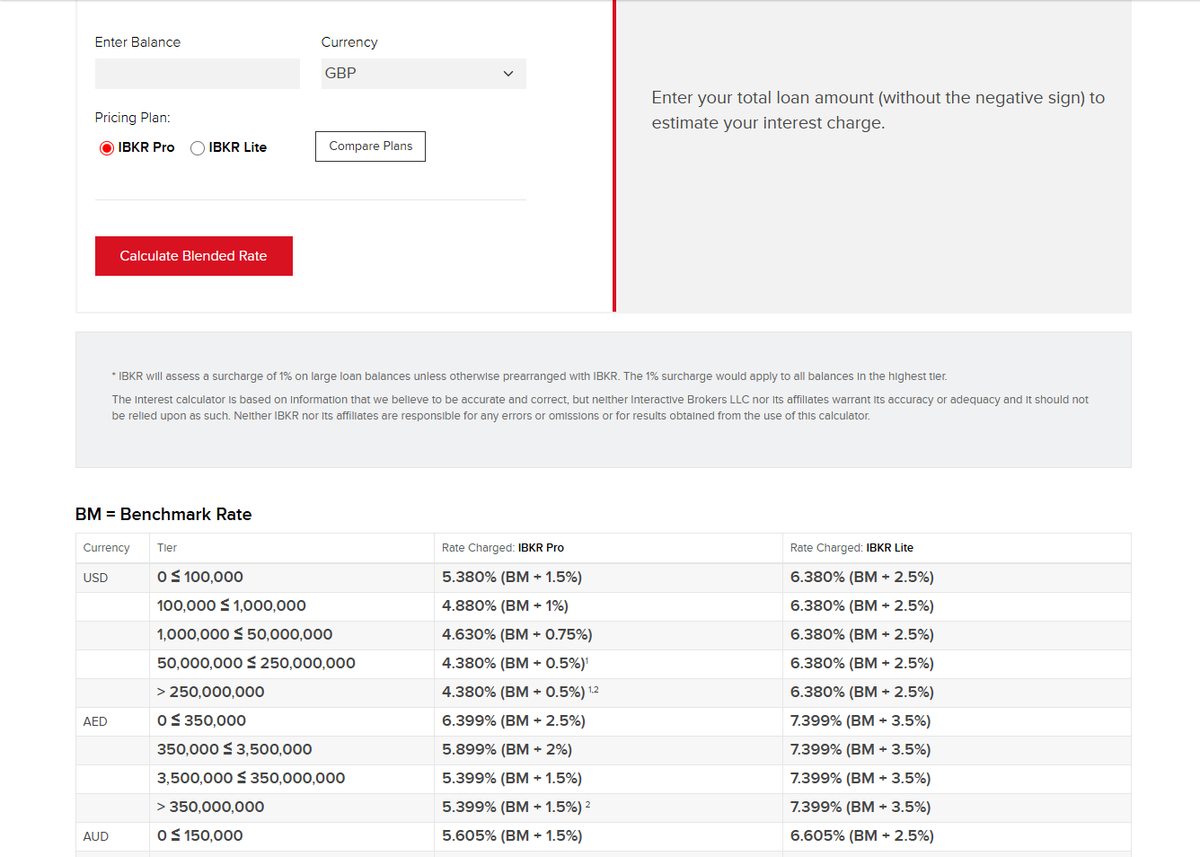Click Rate Charged: IBKR Lite column header
The image size is (1200, 857).
pyautogui.click(x=851, y=548)
